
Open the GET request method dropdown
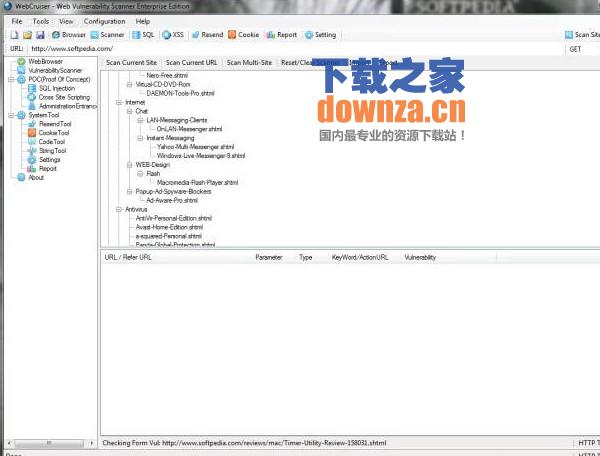click(582, 48)
